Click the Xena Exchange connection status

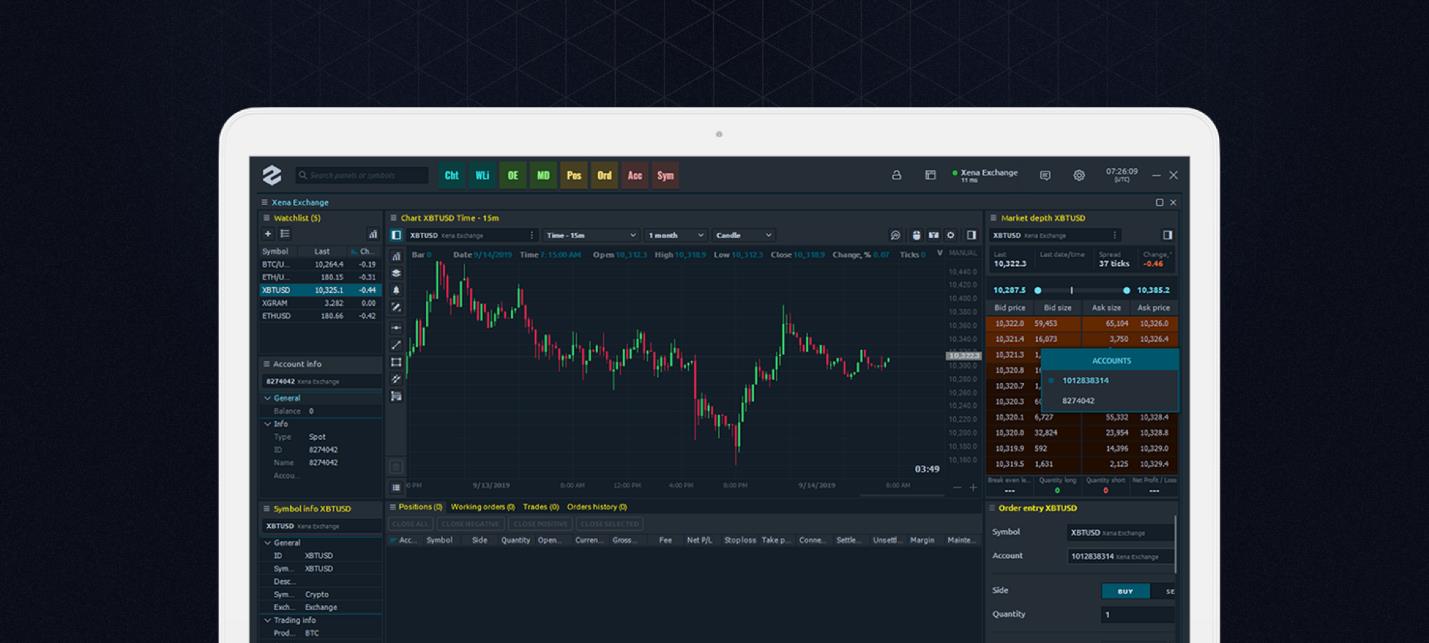point(984,174)
